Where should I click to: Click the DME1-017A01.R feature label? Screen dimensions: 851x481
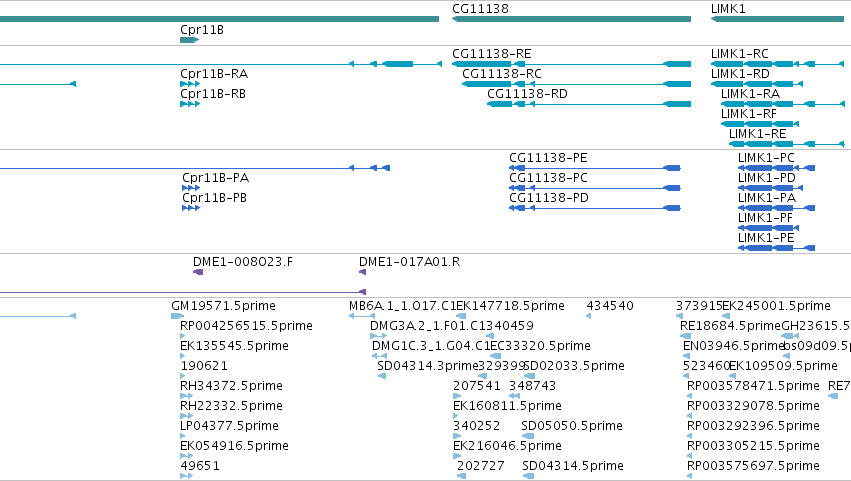409,262
